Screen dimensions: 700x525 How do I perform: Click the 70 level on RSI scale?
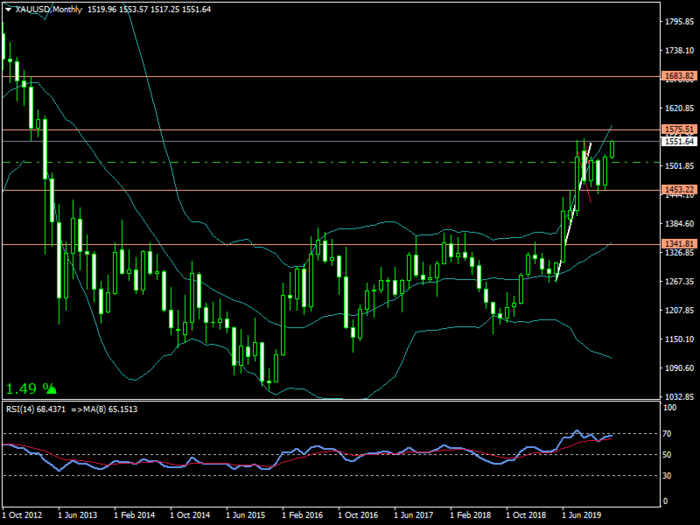point(668,433)
